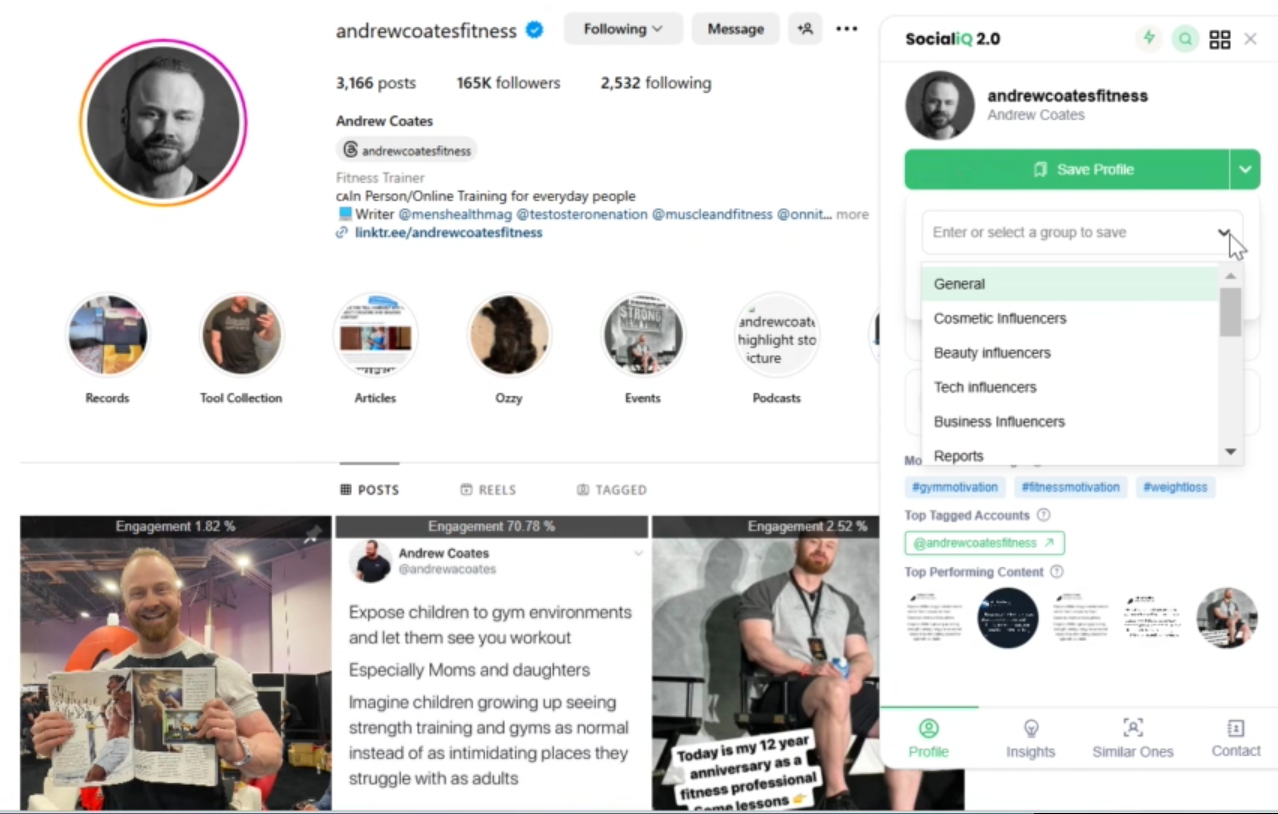Toggle the group select field chevron
The height and width of the screenshot is (814, 1278).
click(x=1224, y=232)
